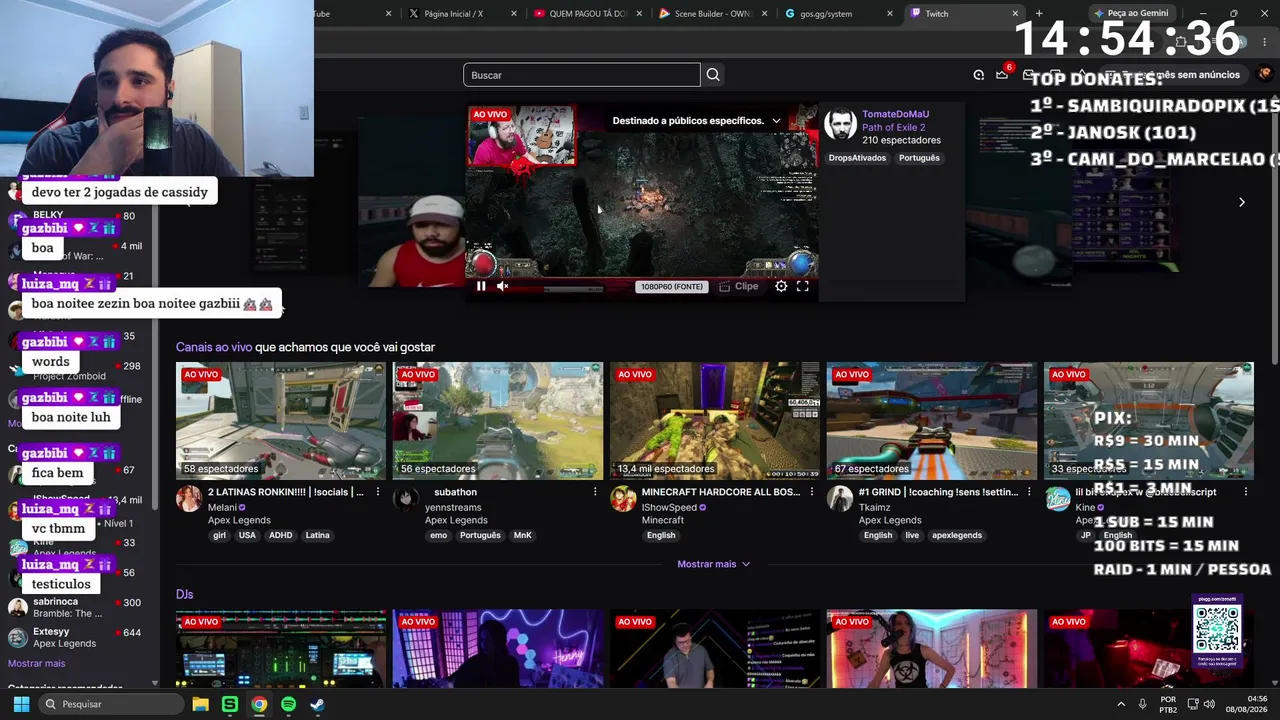Viewport: 1280px width, 720px height.
Task: Switch to the 'Scene Builder - OWN' tab
Action: pos(712,14)
